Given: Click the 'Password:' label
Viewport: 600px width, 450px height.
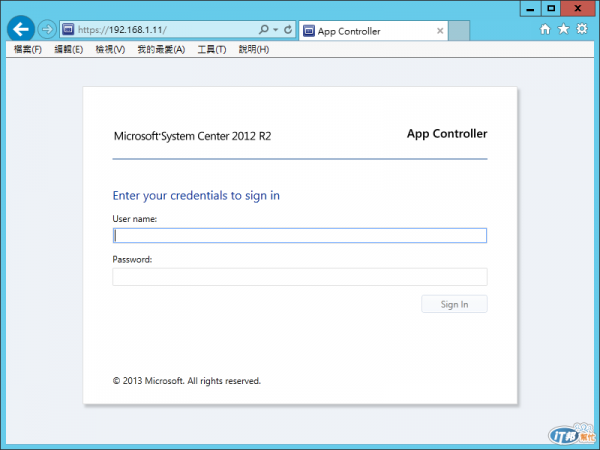Looking at the screenshot, I should click(132, 259).
